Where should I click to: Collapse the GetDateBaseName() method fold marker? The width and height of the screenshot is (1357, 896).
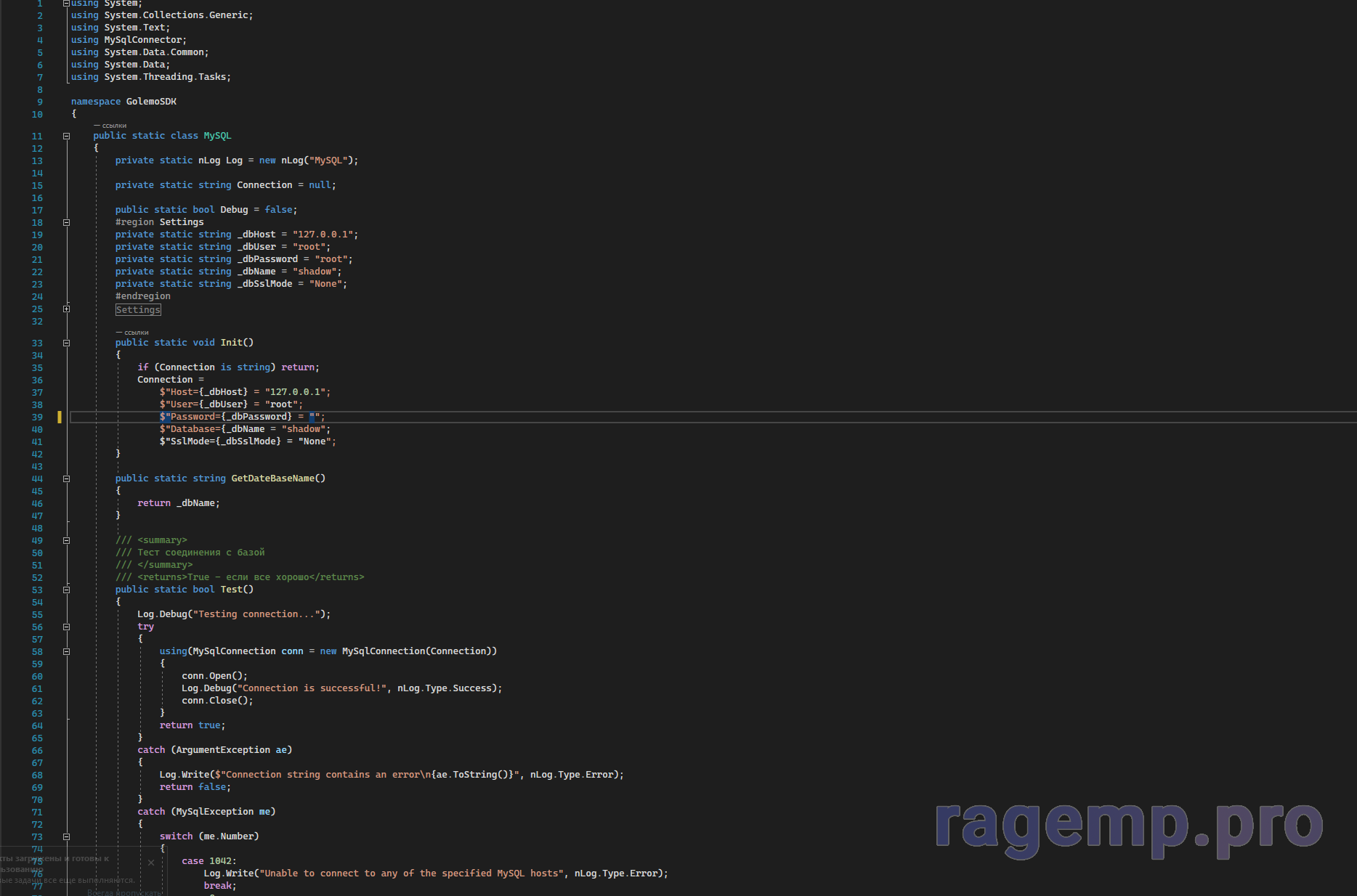pyautogui.click(x=66, y=478)
